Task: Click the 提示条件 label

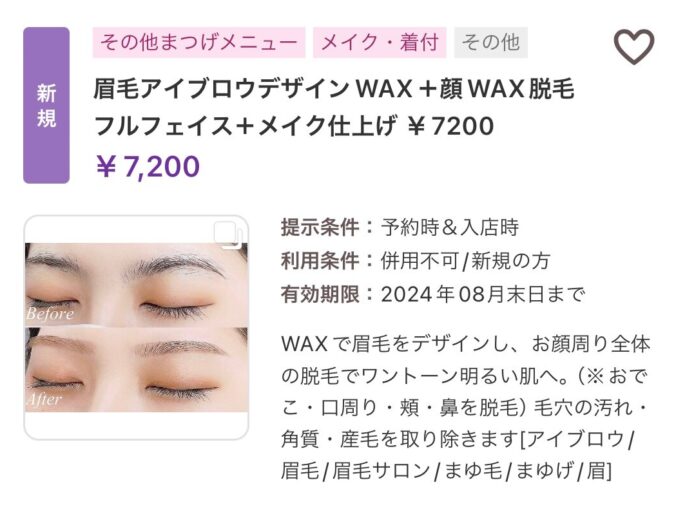Action: [320, 227]
